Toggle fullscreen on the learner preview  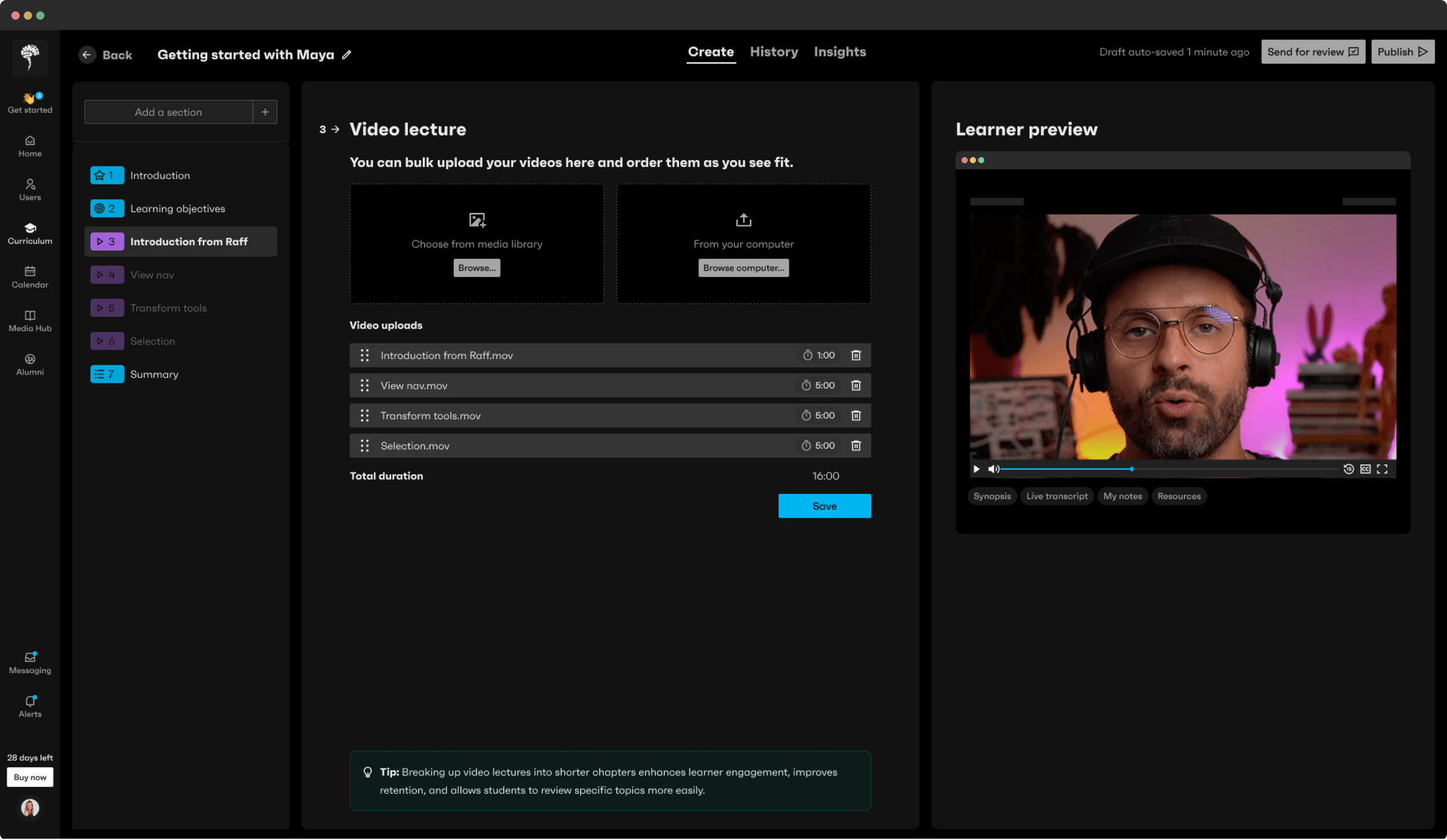1382,469
